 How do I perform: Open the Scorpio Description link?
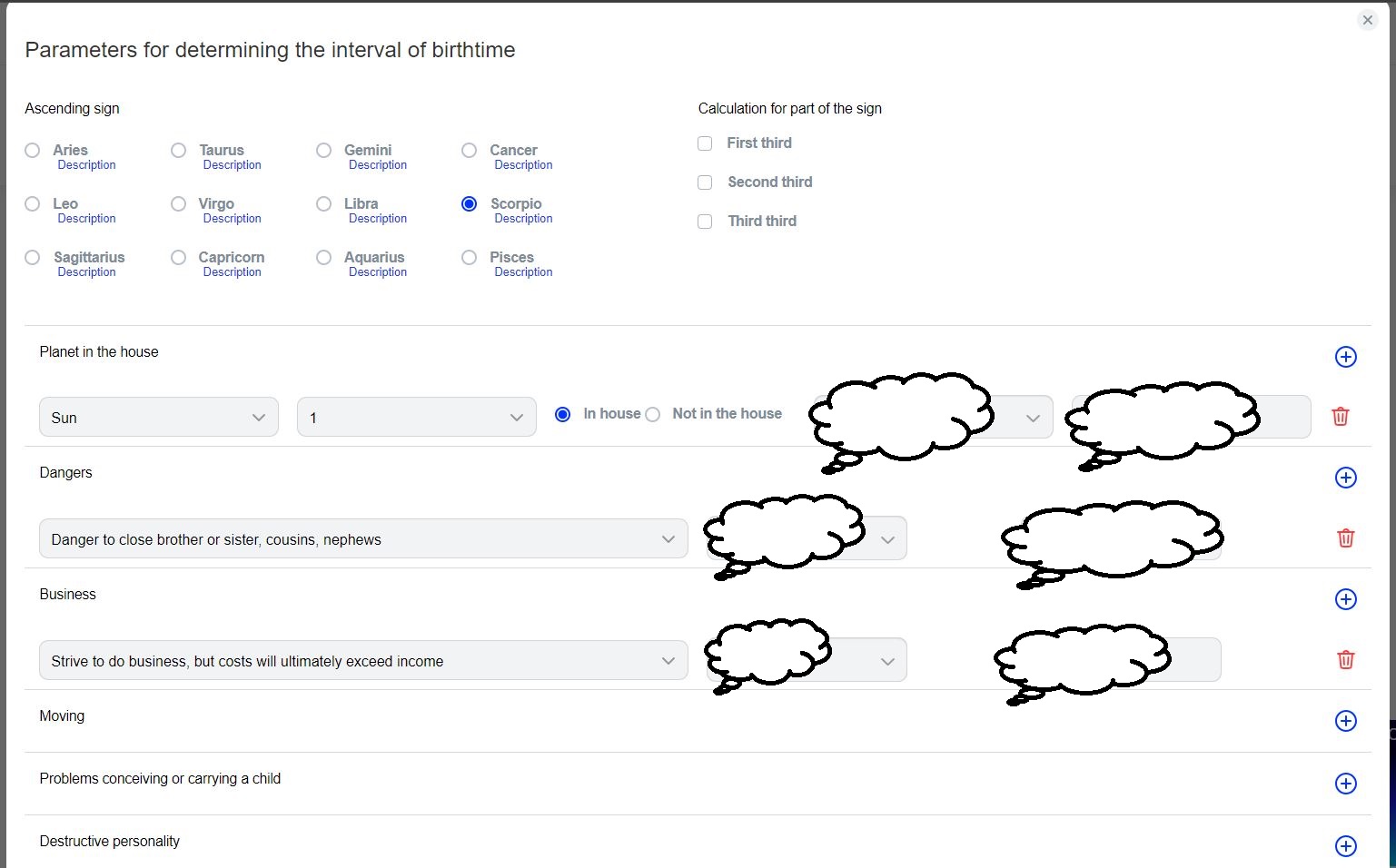coord(523,219)
